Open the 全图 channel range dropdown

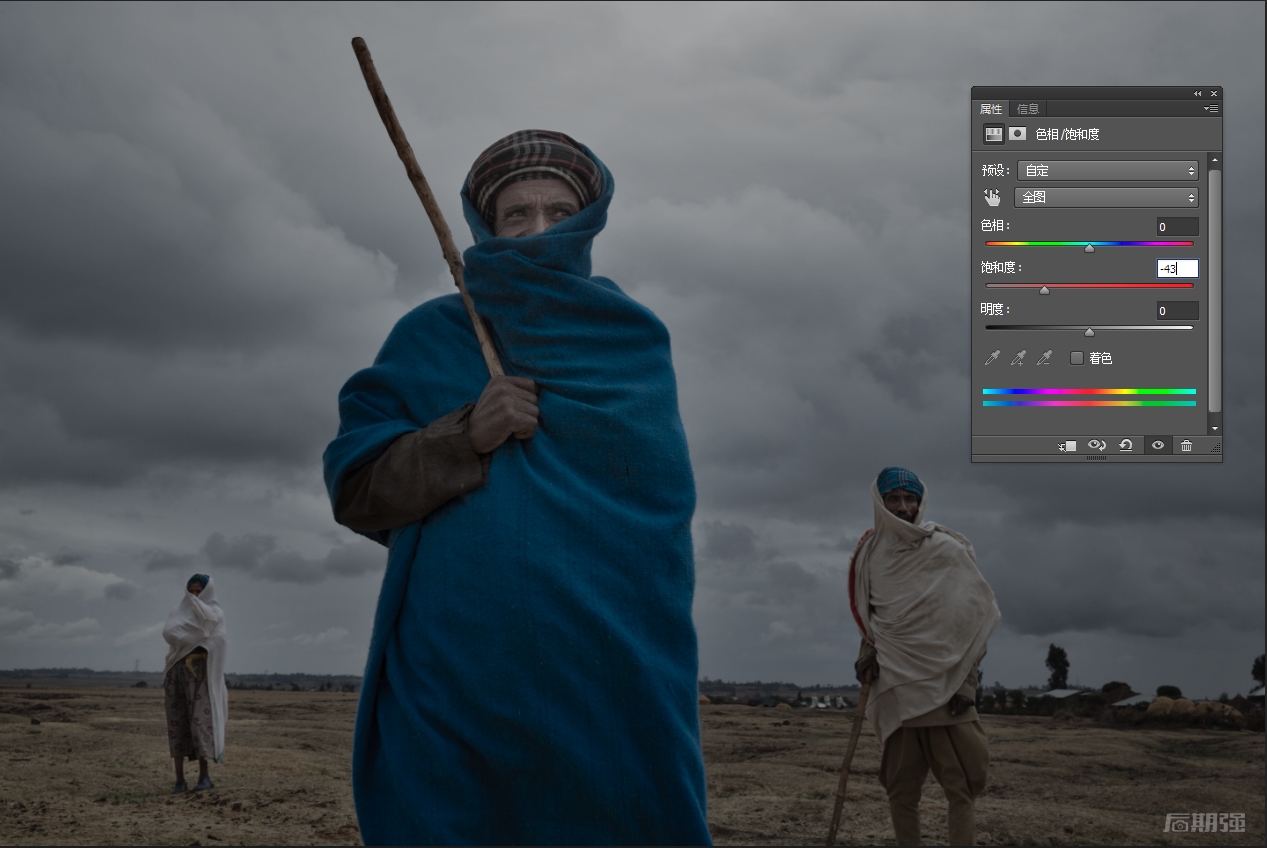pos(1106,198)
